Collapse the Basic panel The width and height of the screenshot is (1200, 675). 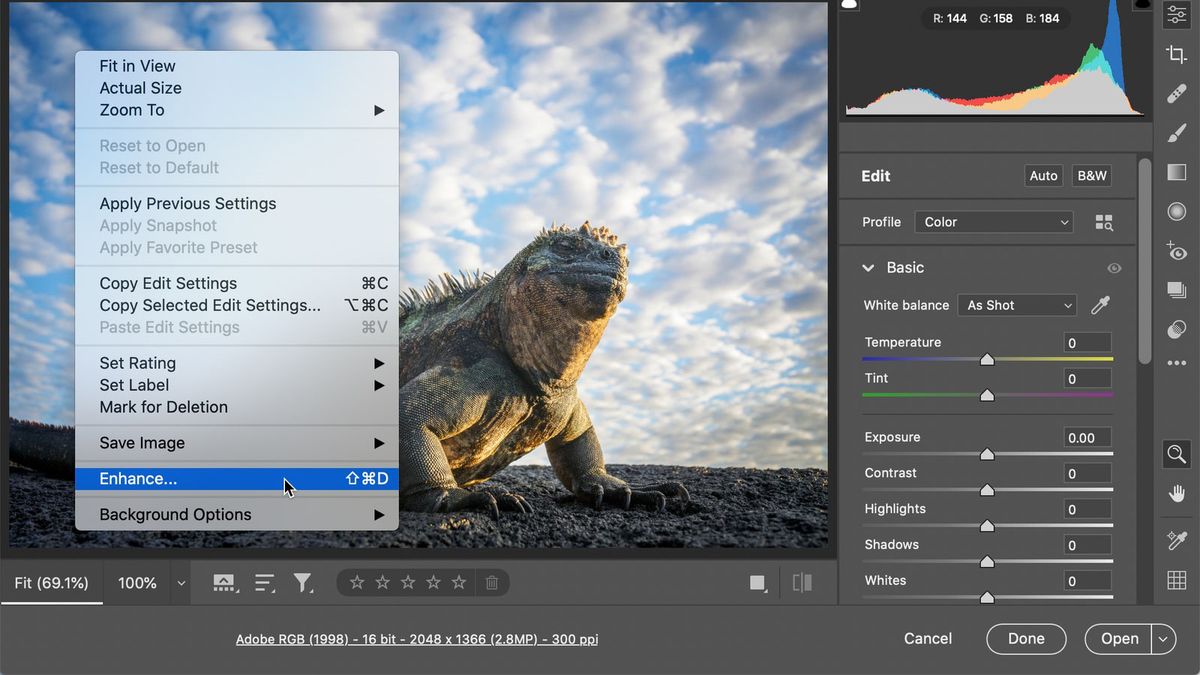pos(868,267)
